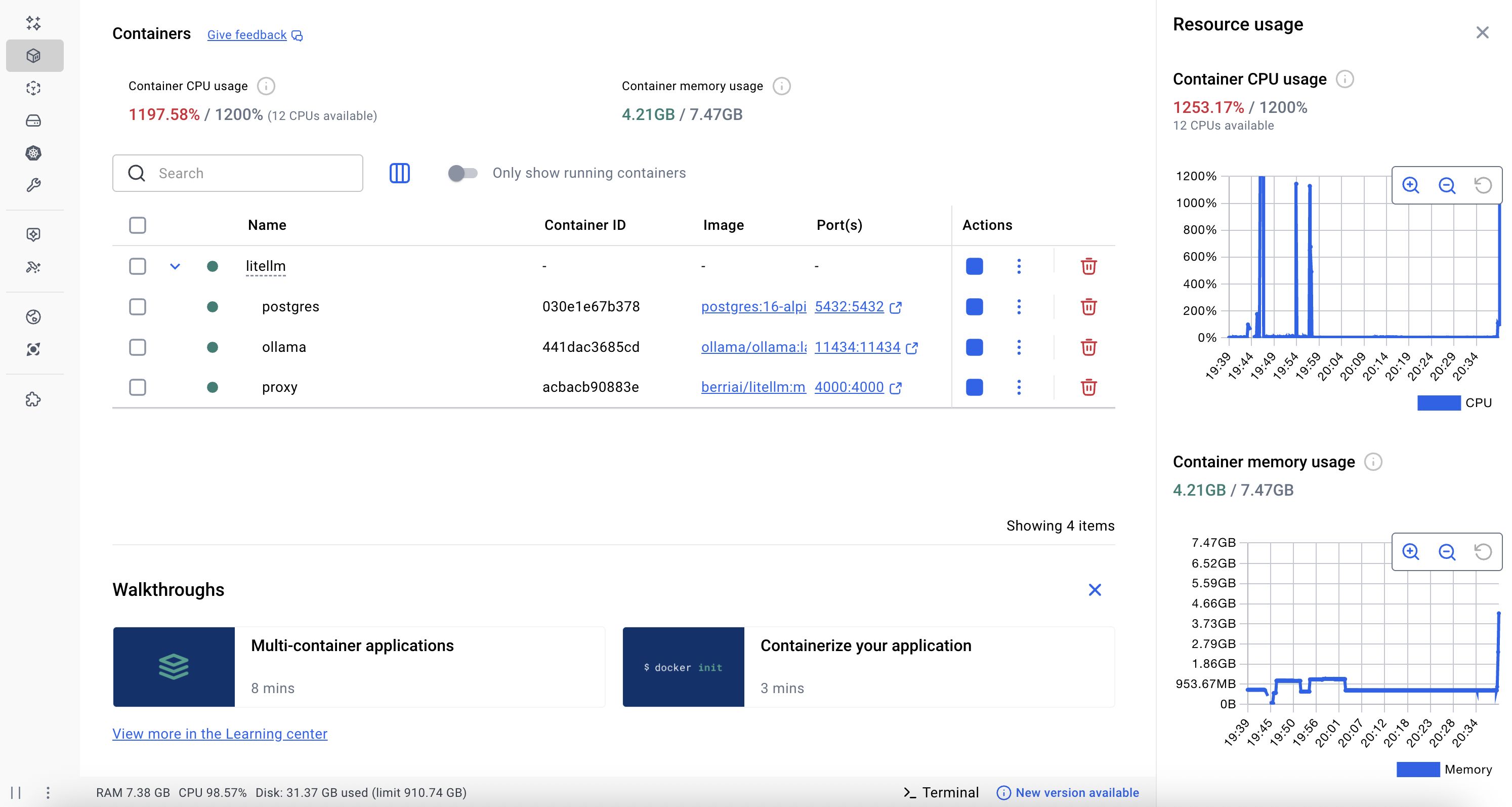Select all containers via the header checkbox
Image resolution: width=1512 pixels, height=807 pixels.
pos(137,225)
